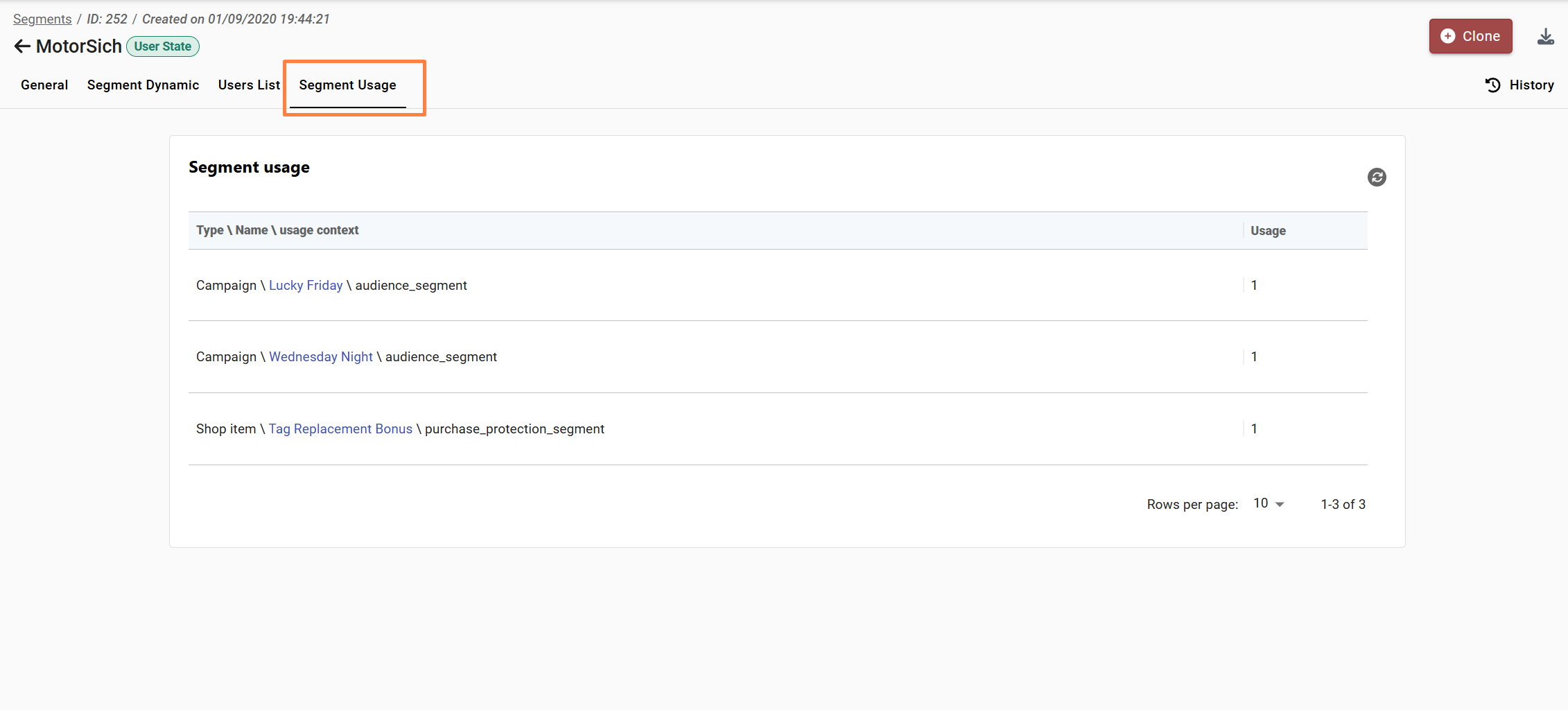Open the Tag Replacement Bonus shop item

point(340,429)
